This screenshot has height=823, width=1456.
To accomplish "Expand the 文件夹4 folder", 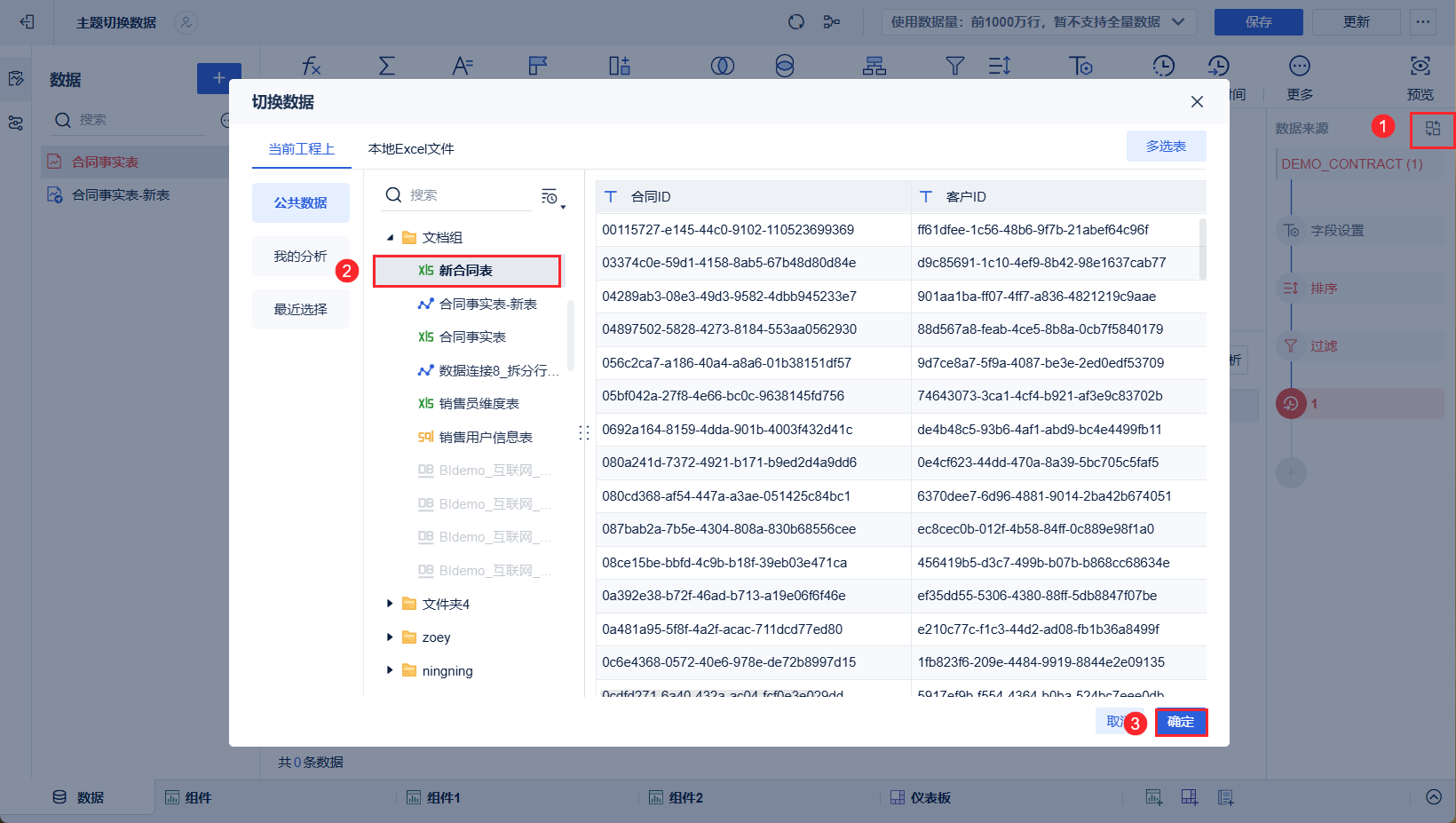I will click(390, 604).
